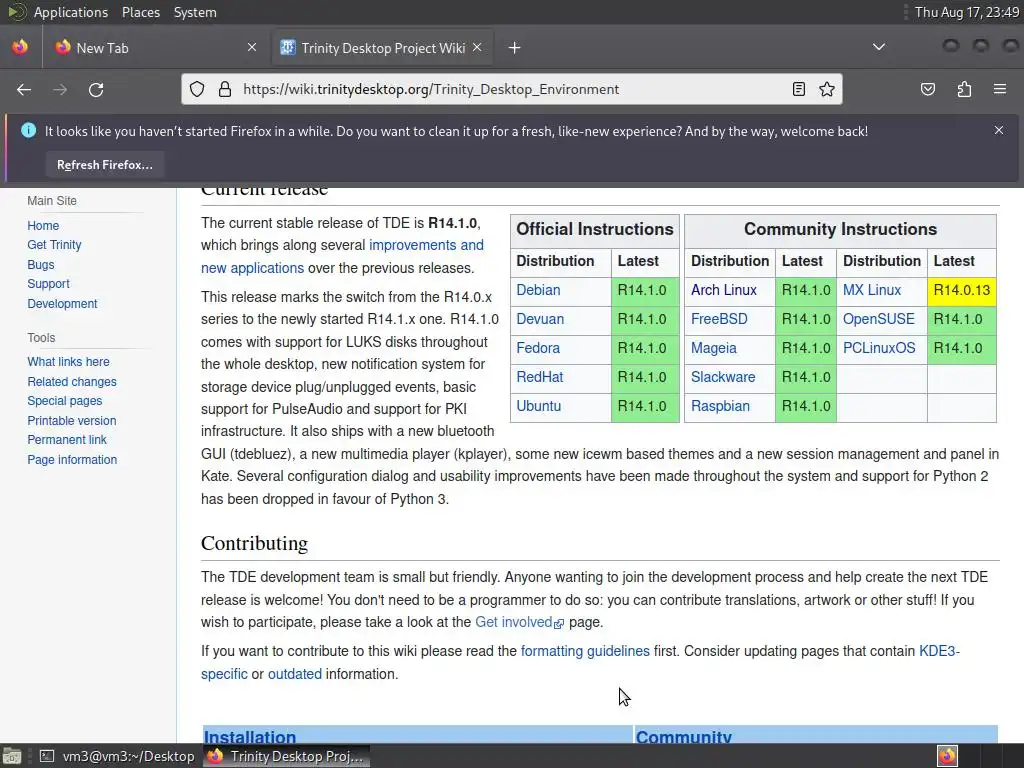Open the Applications menu
This screenshot has height=768, width=1024.
coord(71,12)
